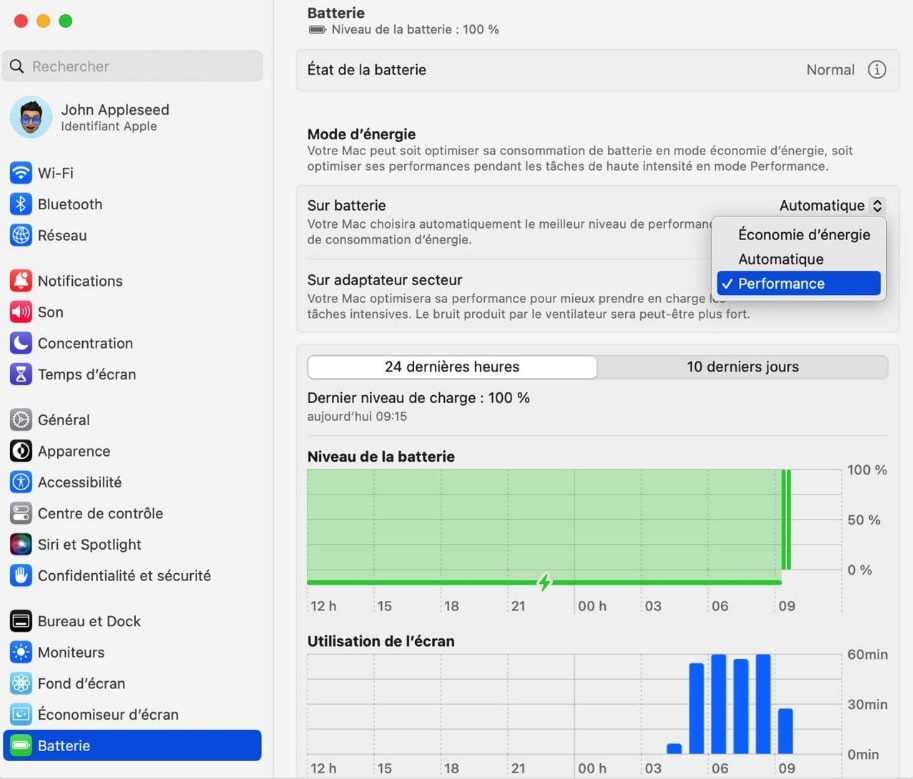Select the Son speaker icon
This screenshot has height=779, width=913.
(x=21, y=312)
